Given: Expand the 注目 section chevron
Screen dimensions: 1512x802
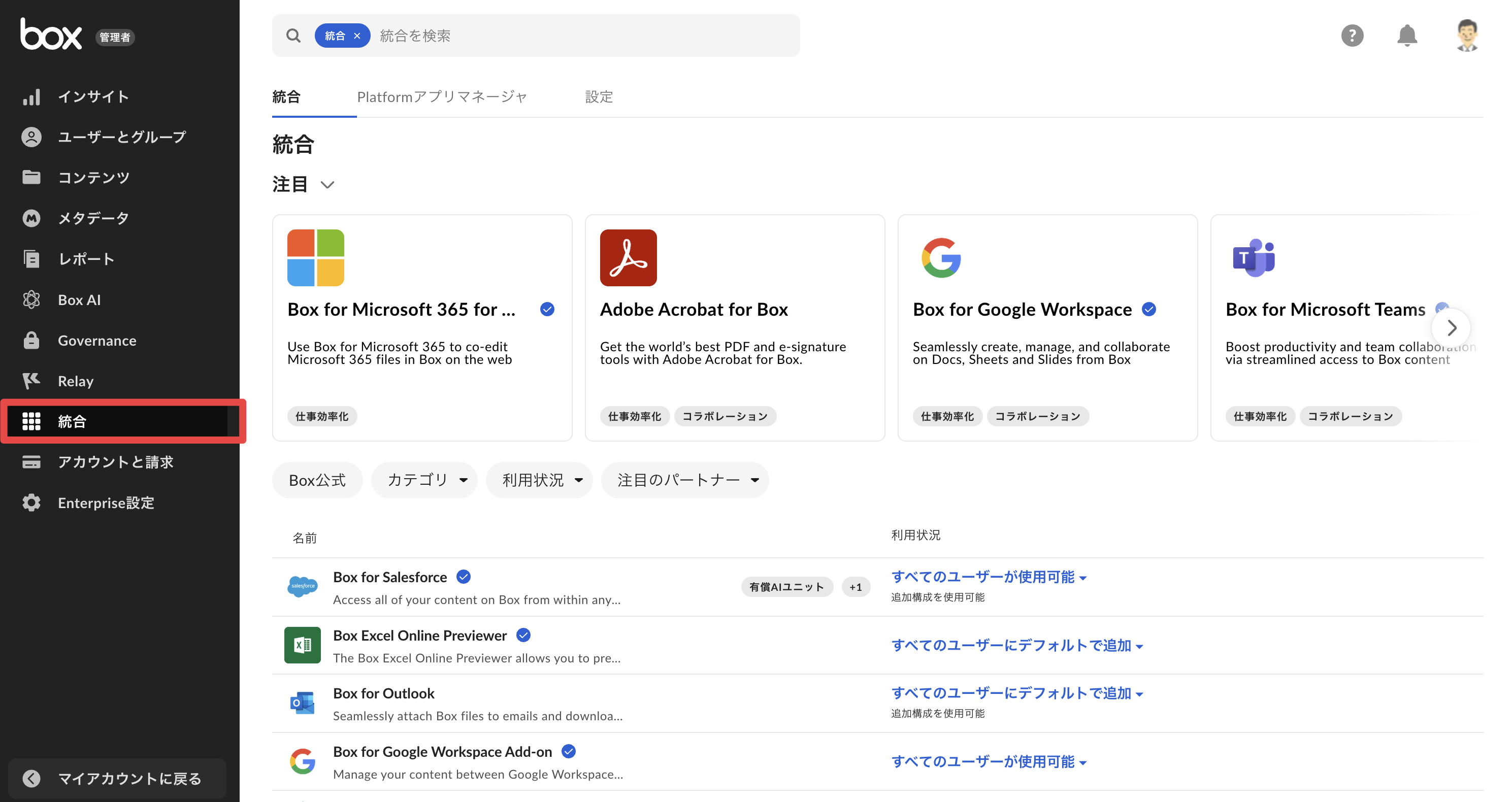Looking at the screenshot, I should [327, 185].
